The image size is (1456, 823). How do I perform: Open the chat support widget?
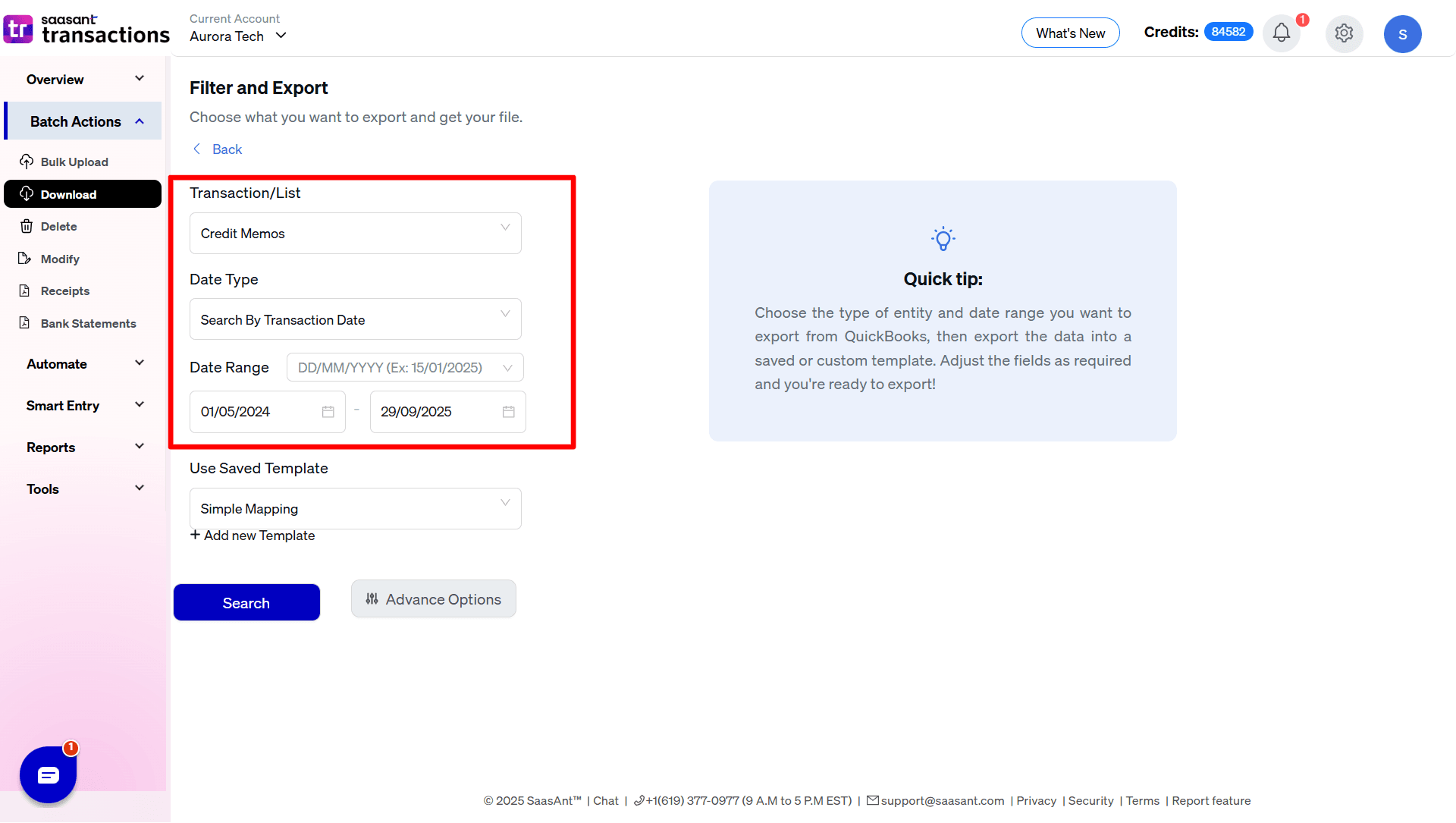click(x=48, y=774)
